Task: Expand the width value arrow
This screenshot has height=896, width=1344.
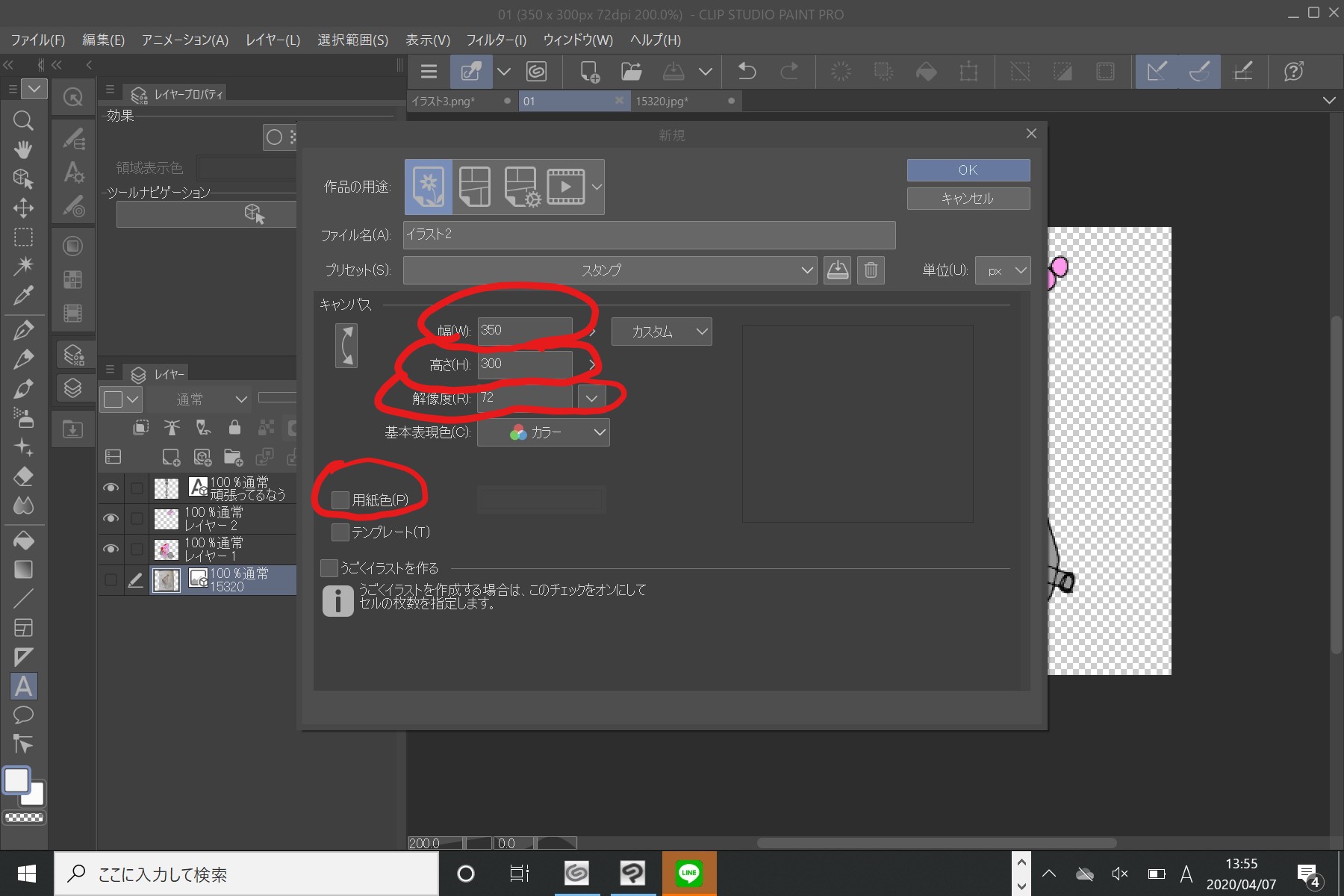Action: coord(592,331)
